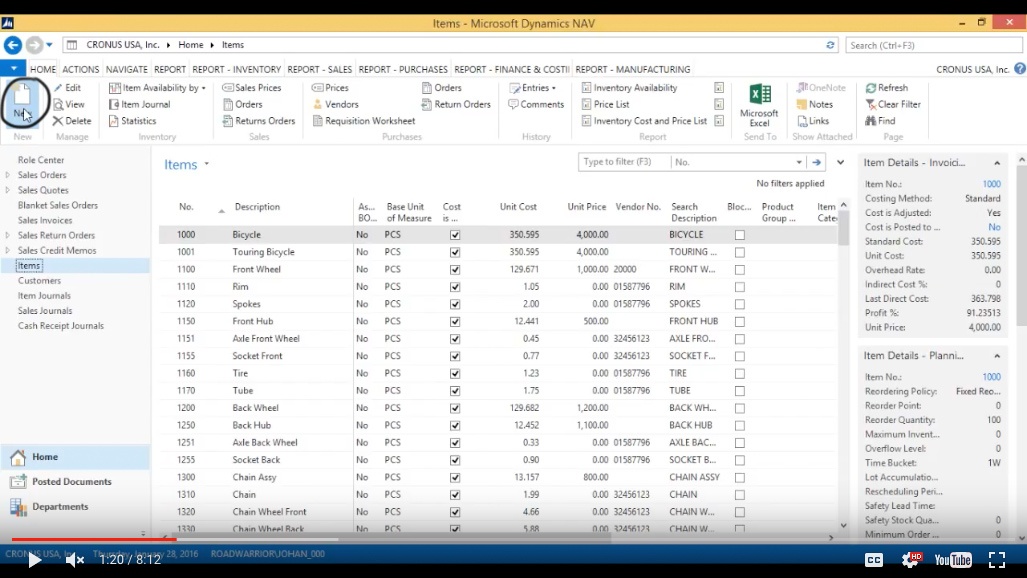Image resolution: width=1027 pixels, height=578 pixels.
Task: Open Cash Receipt Journals list
Action: [x=61, y=326]
